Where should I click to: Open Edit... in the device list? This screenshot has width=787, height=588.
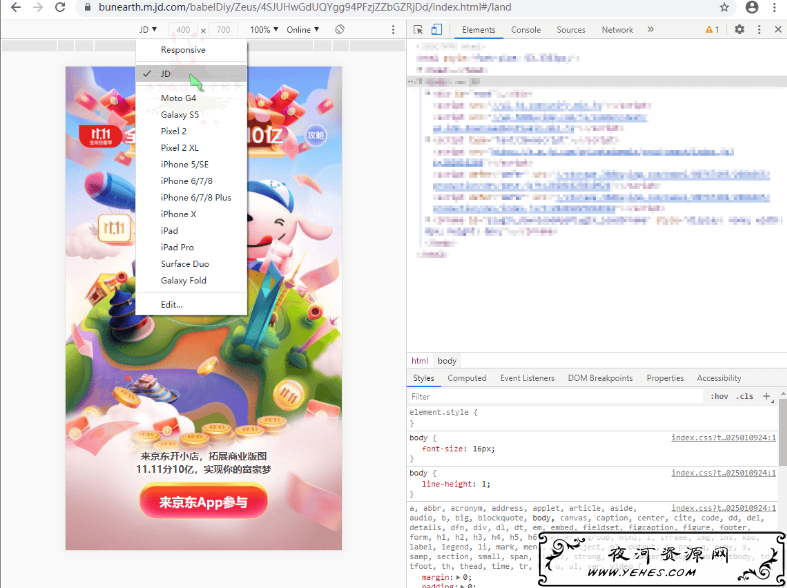point(191,305)
